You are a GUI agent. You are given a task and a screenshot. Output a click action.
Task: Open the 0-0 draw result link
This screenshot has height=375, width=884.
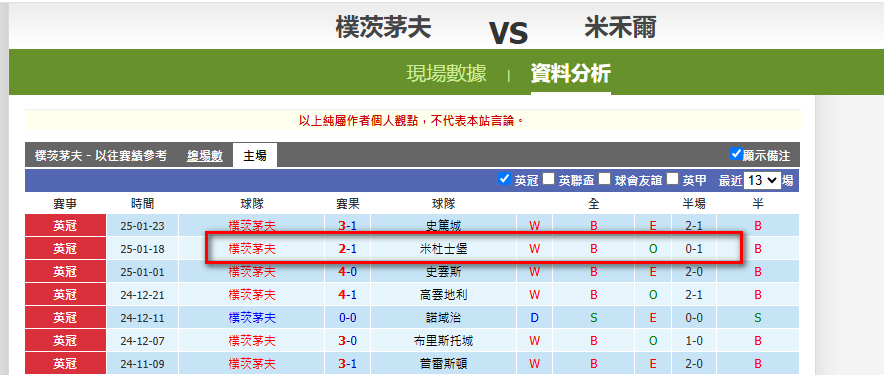click(347, 318)
